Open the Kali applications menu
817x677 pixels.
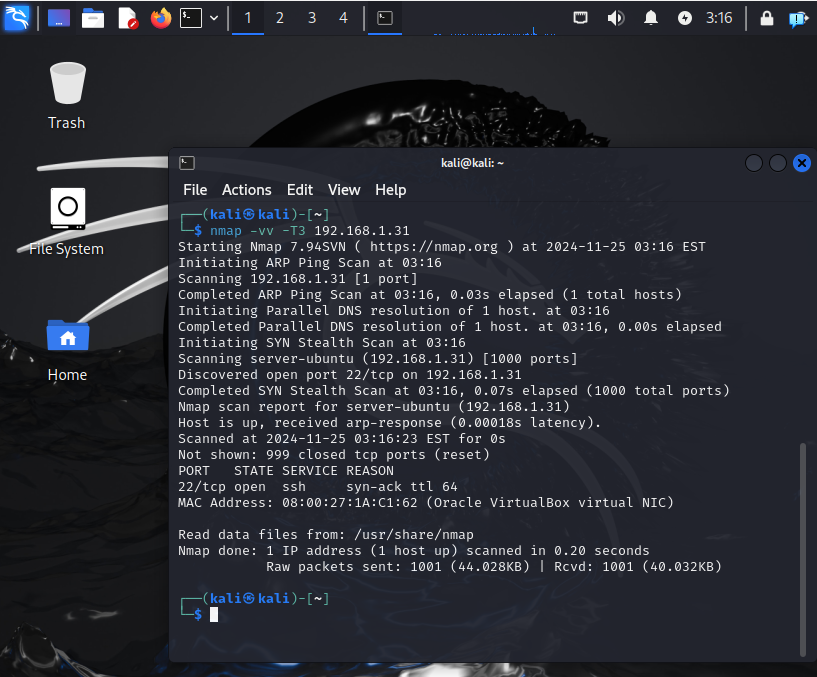pos(16,18)
